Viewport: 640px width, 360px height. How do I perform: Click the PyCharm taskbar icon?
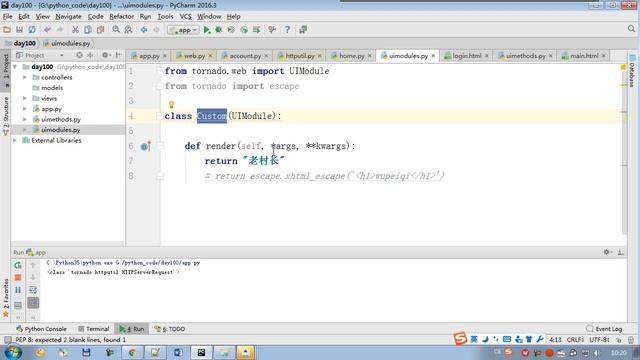(x=202, y=353)
